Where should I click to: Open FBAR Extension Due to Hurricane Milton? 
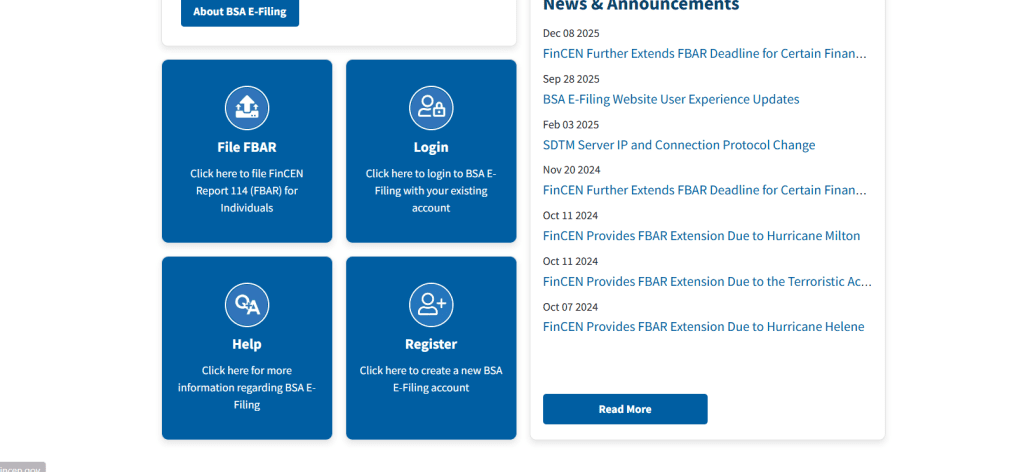click(701, 236)
